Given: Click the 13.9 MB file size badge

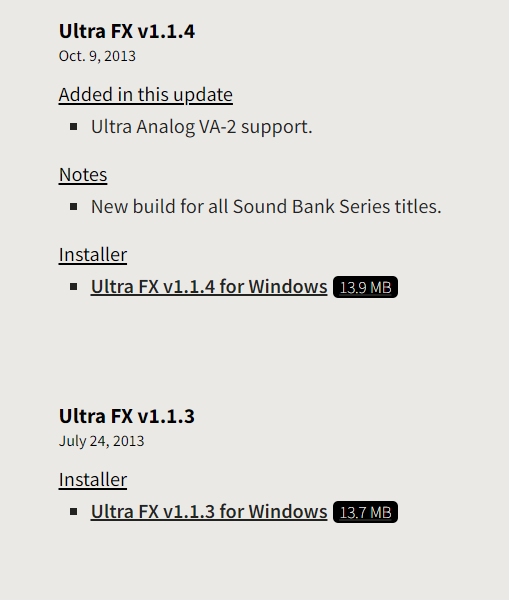Looking at the screenshot, I should [365, 287].
